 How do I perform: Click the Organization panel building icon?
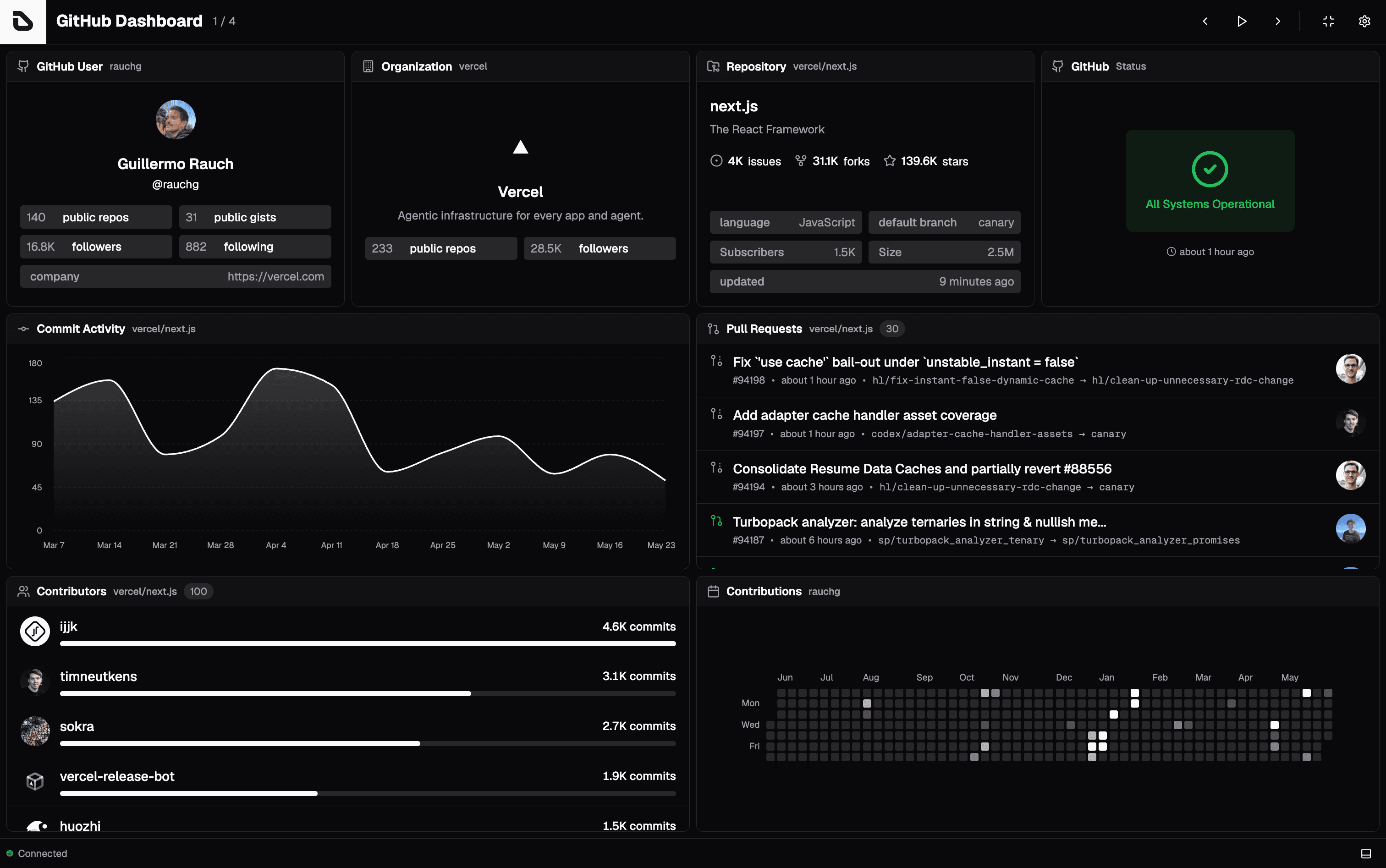click(368, 66)
